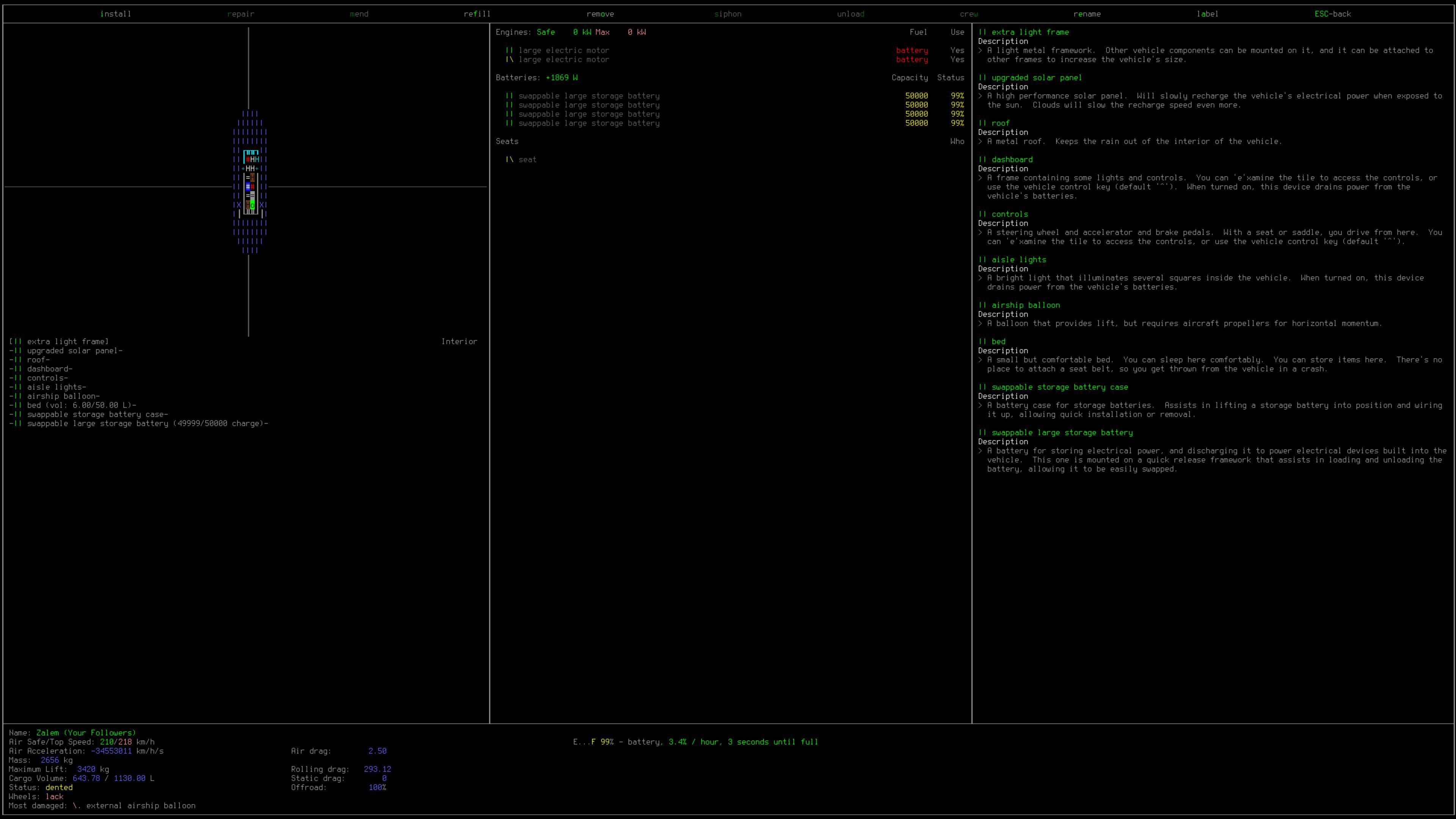Click the left blue 'X' vehicle tile
1456x819 pixels.
click(239, 205)
